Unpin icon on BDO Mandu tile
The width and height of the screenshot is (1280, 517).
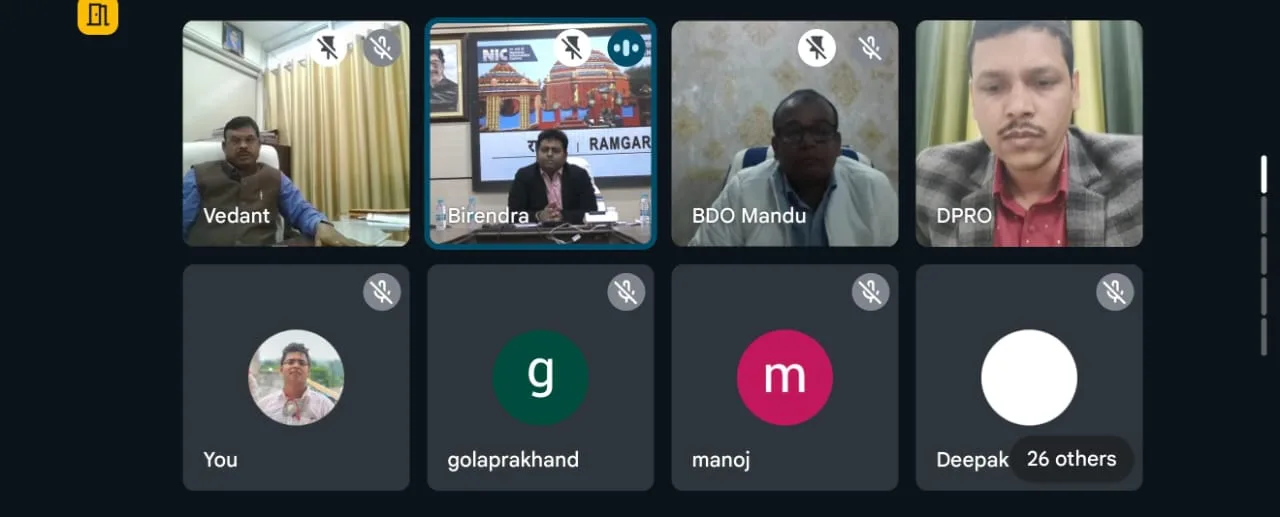tap(816, 47)
